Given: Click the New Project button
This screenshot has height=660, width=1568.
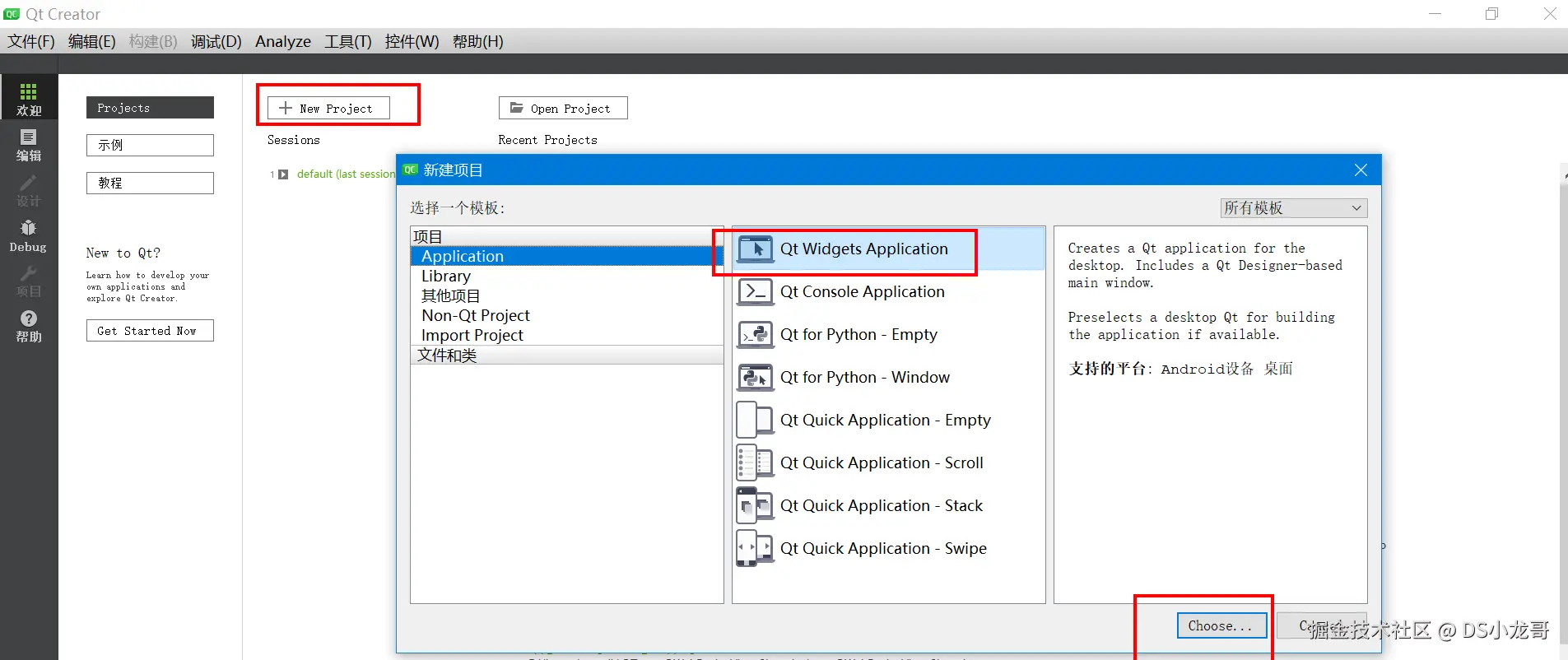Looking at the screenshot, I should pos(328,108).
